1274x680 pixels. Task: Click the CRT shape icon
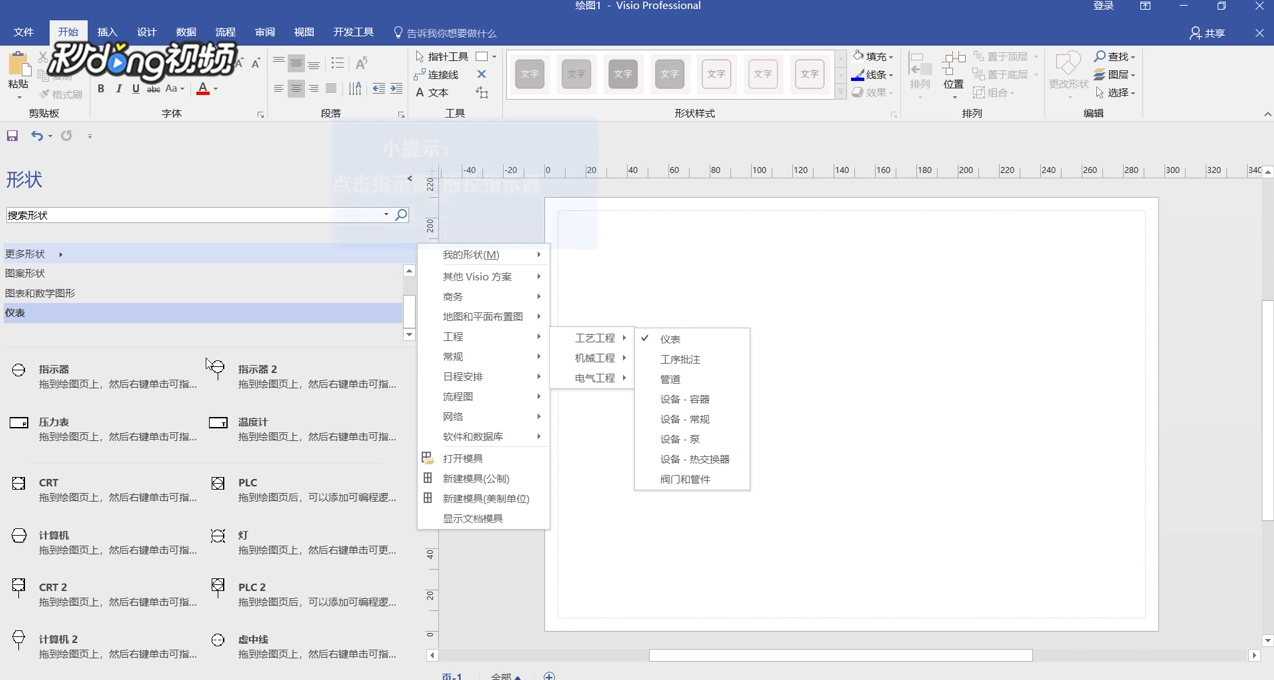[x=19, y=483]
